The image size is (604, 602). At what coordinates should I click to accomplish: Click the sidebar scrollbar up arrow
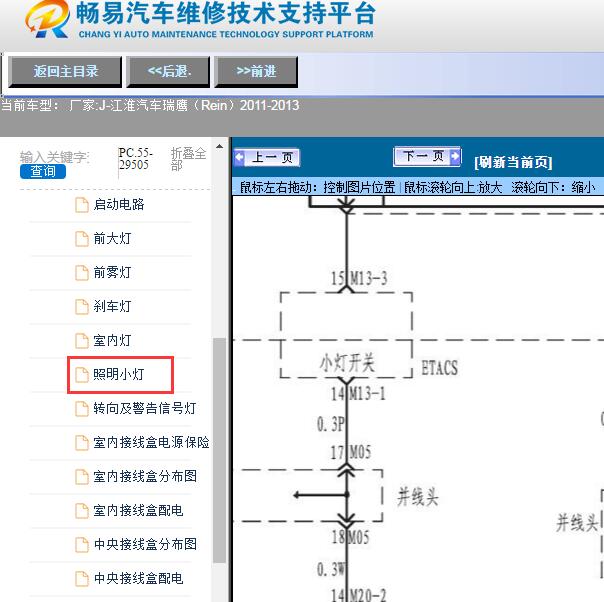click(x=220, y=146)
